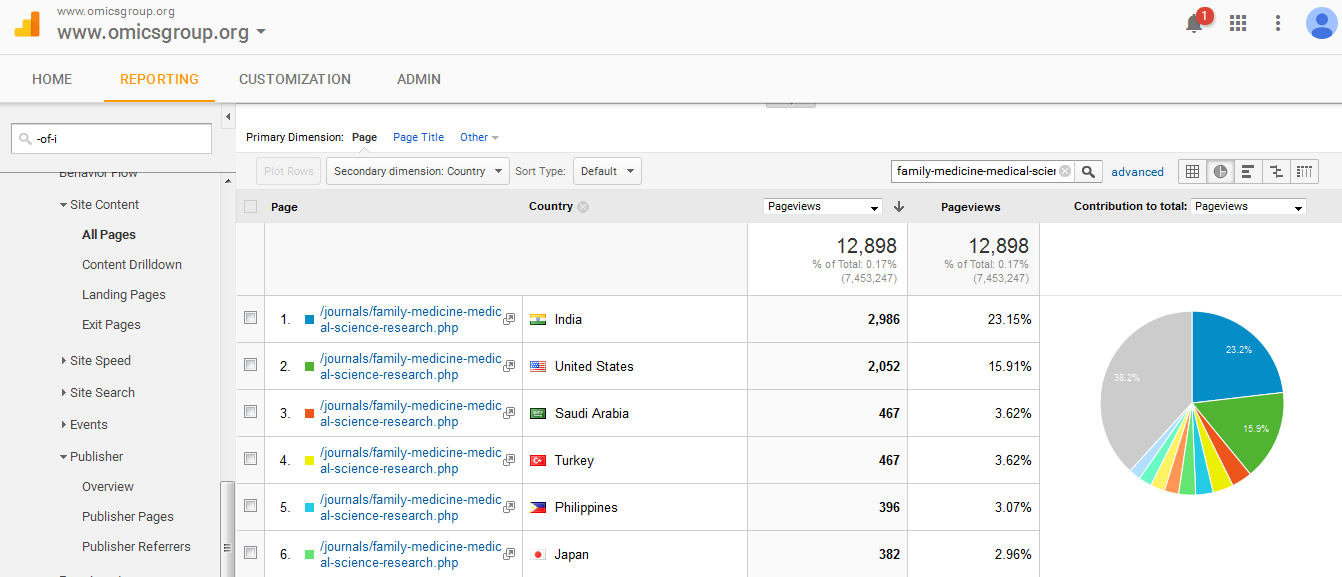Image resolution: width=1342 pixels, height=577 pixels.
Task: Switch to Comparison view
Action: 1276,171
